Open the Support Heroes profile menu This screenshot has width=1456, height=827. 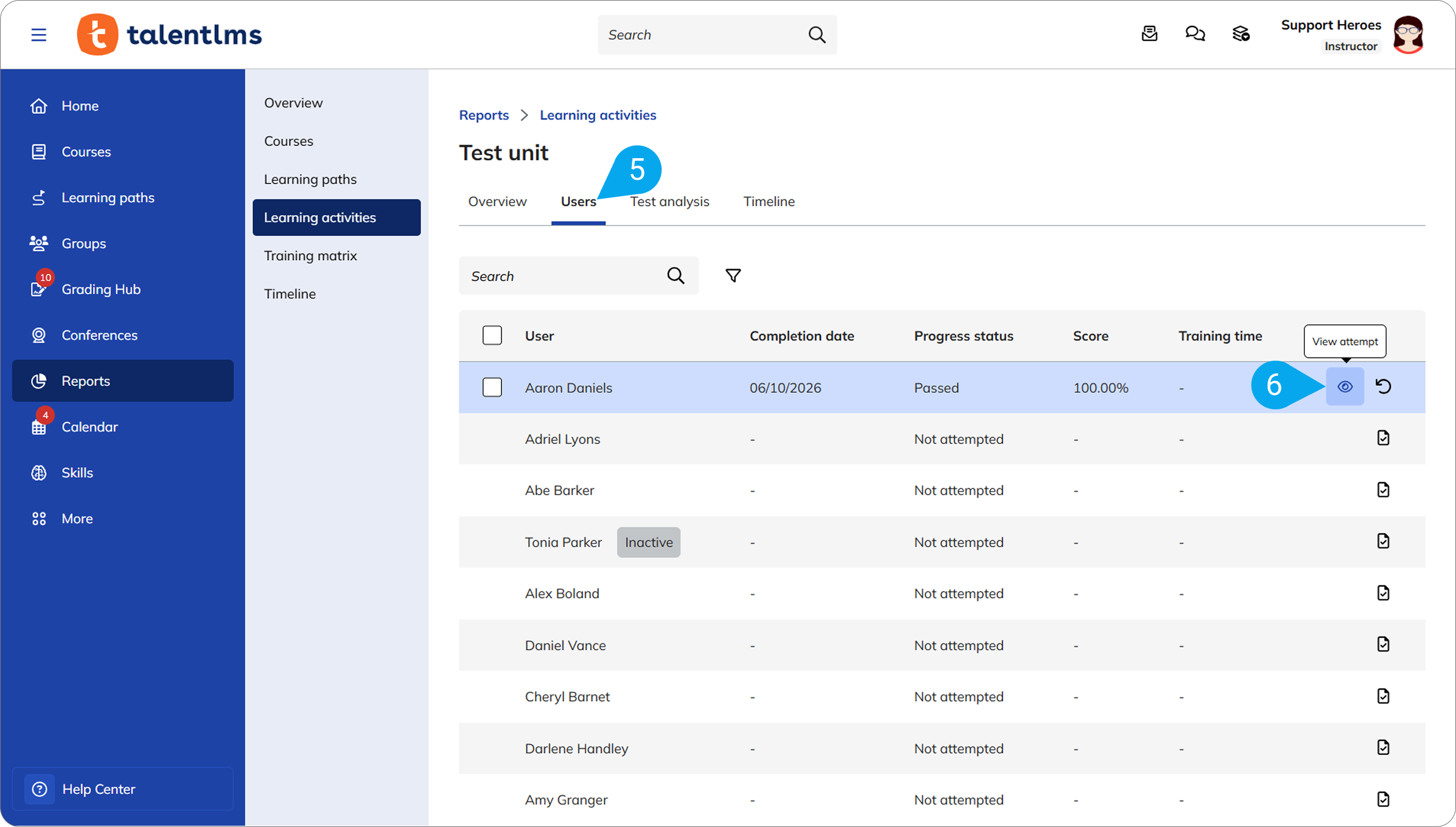(x=1352, y=35)
